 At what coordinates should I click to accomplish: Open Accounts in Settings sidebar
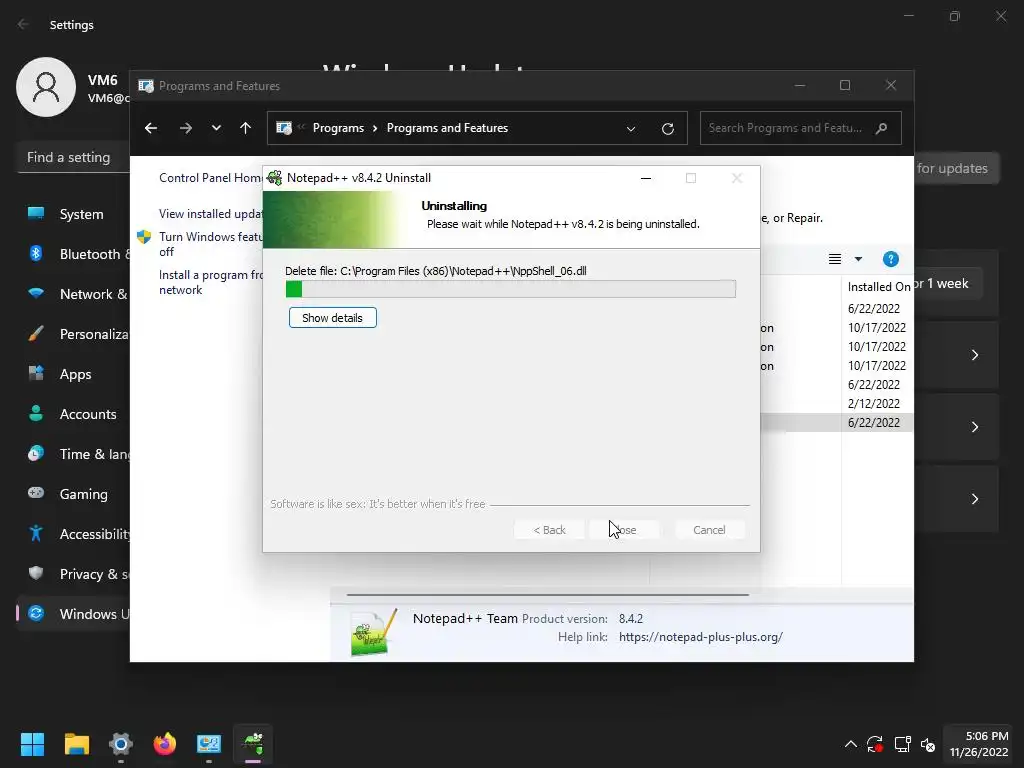coord(73,414)
